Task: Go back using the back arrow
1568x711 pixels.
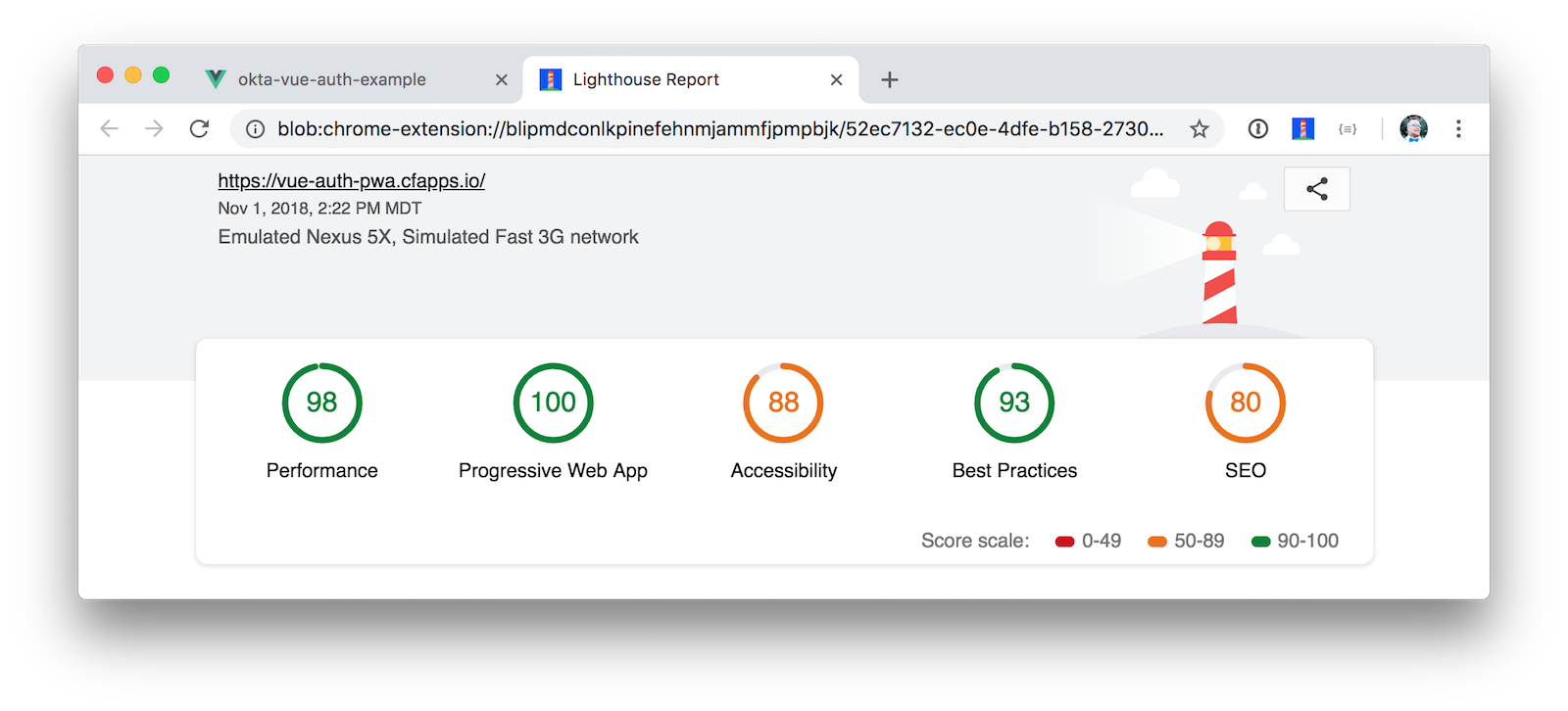Action: point(110,128)
